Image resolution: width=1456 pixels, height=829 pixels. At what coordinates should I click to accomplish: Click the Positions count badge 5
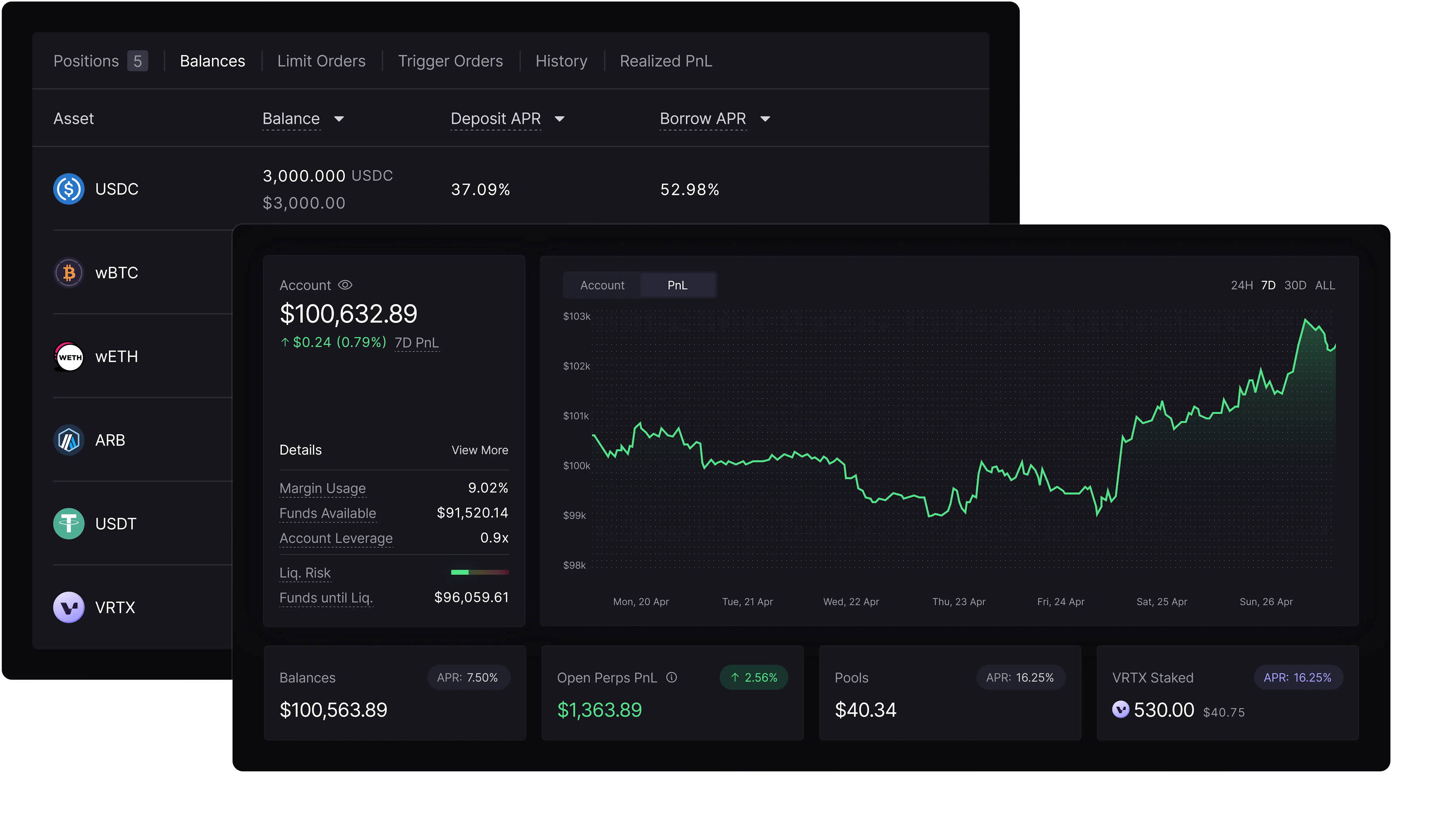point(137,61)
